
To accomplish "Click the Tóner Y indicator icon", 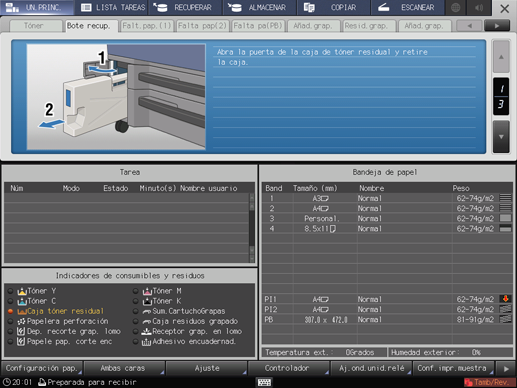I will point(22,291).
